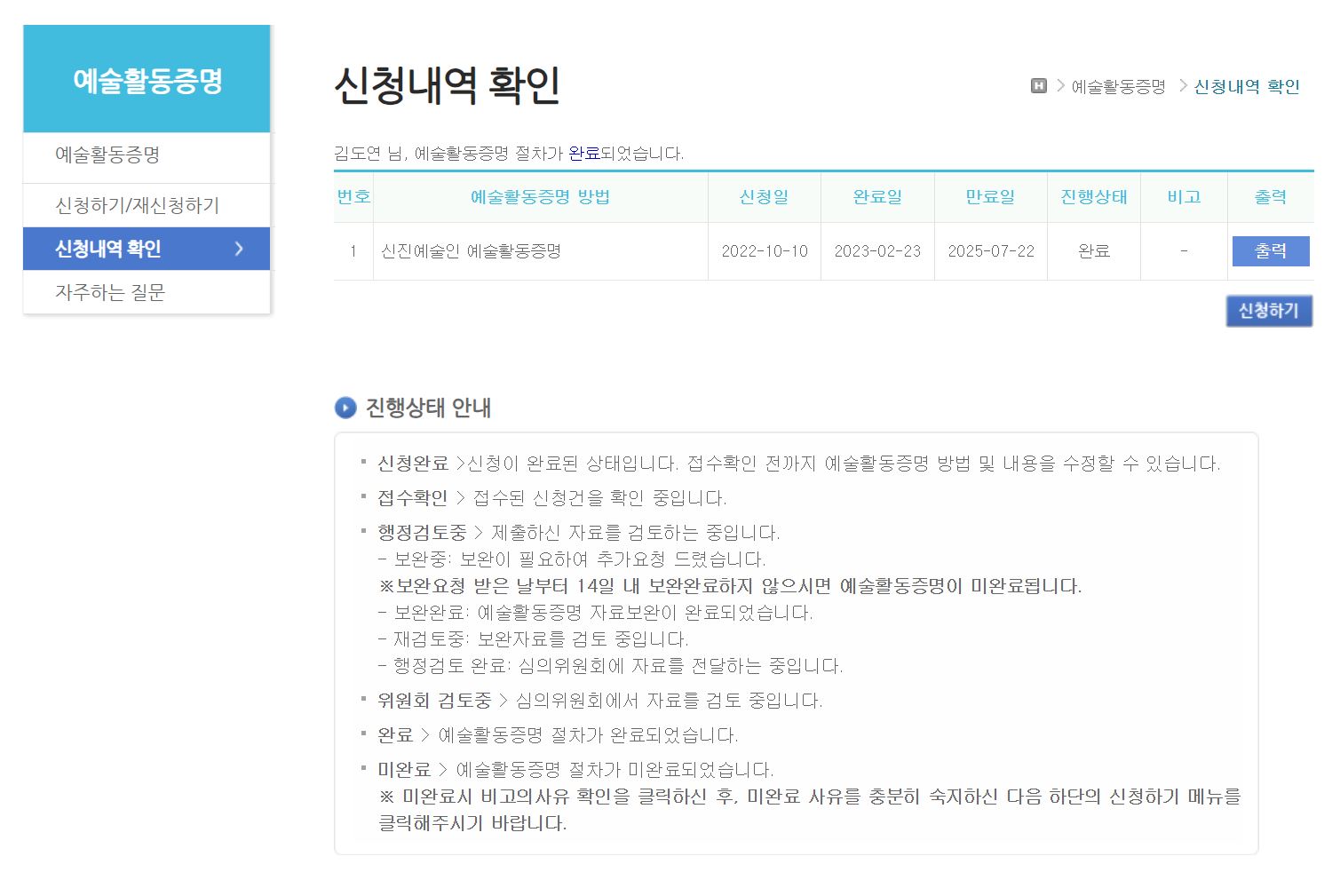
Task: Click the blue bullet icon beside 진행상태 안내
Action: coord(345,408)
